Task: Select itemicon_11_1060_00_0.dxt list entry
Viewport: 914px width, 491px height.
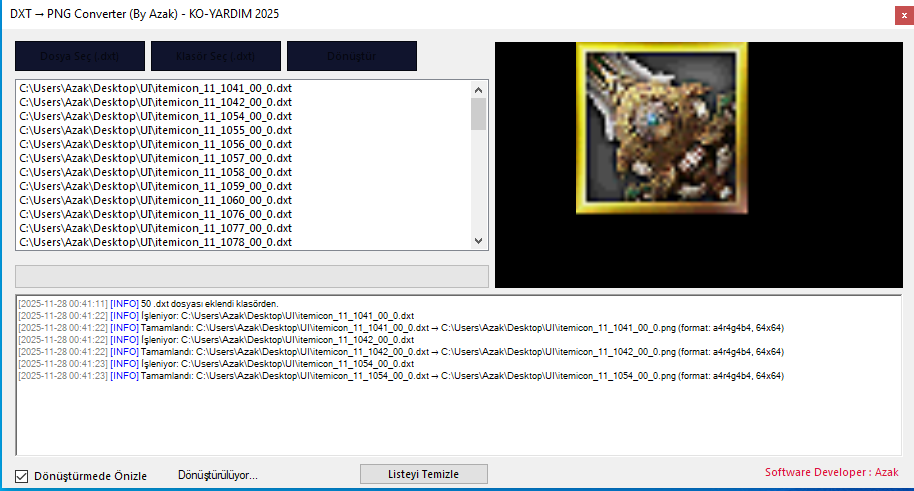Action: pyautogui.click(x=156, y=200)
